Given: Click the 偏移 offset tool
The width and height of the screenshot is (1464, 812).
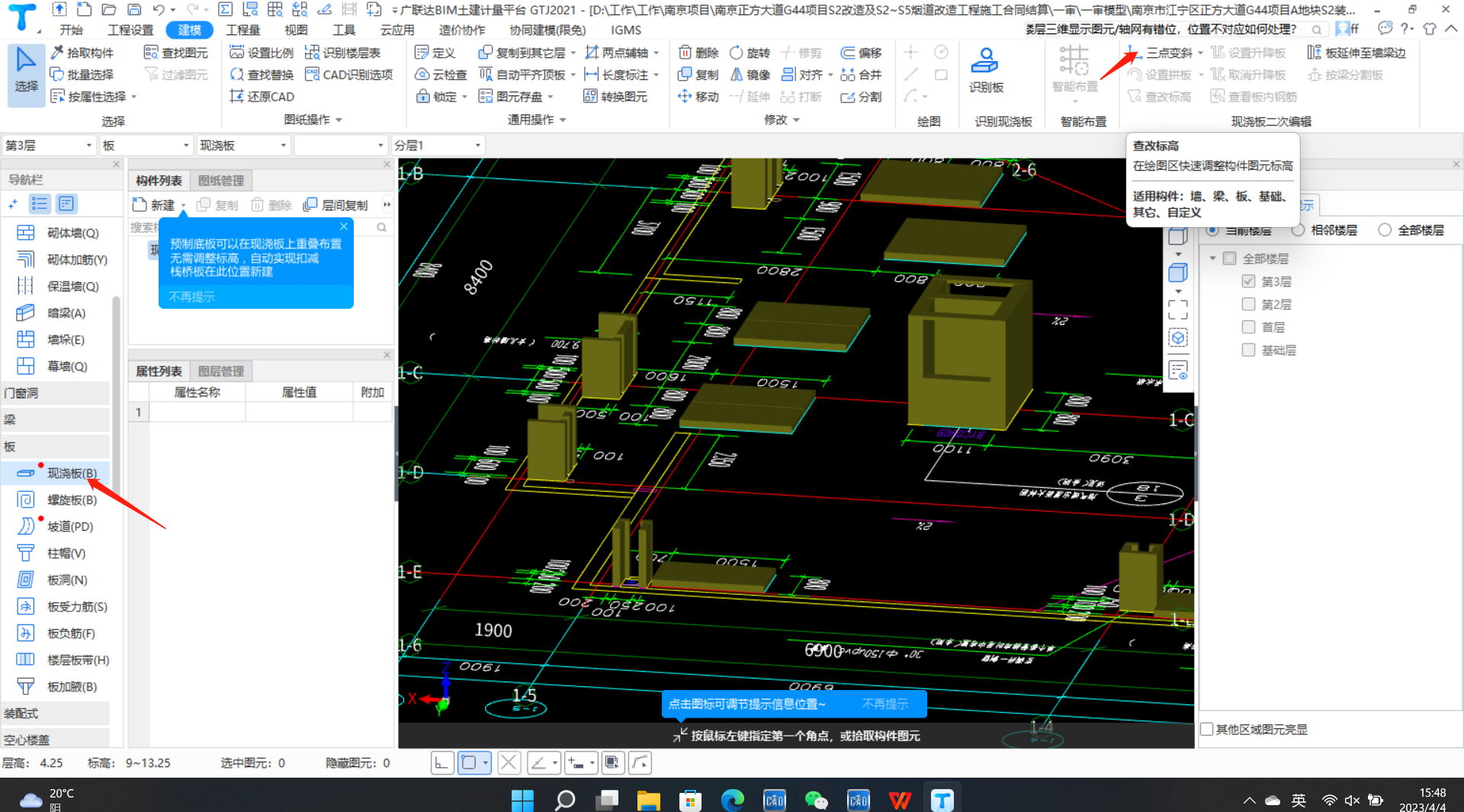Looking at the screenshot, I should [861, 53].
